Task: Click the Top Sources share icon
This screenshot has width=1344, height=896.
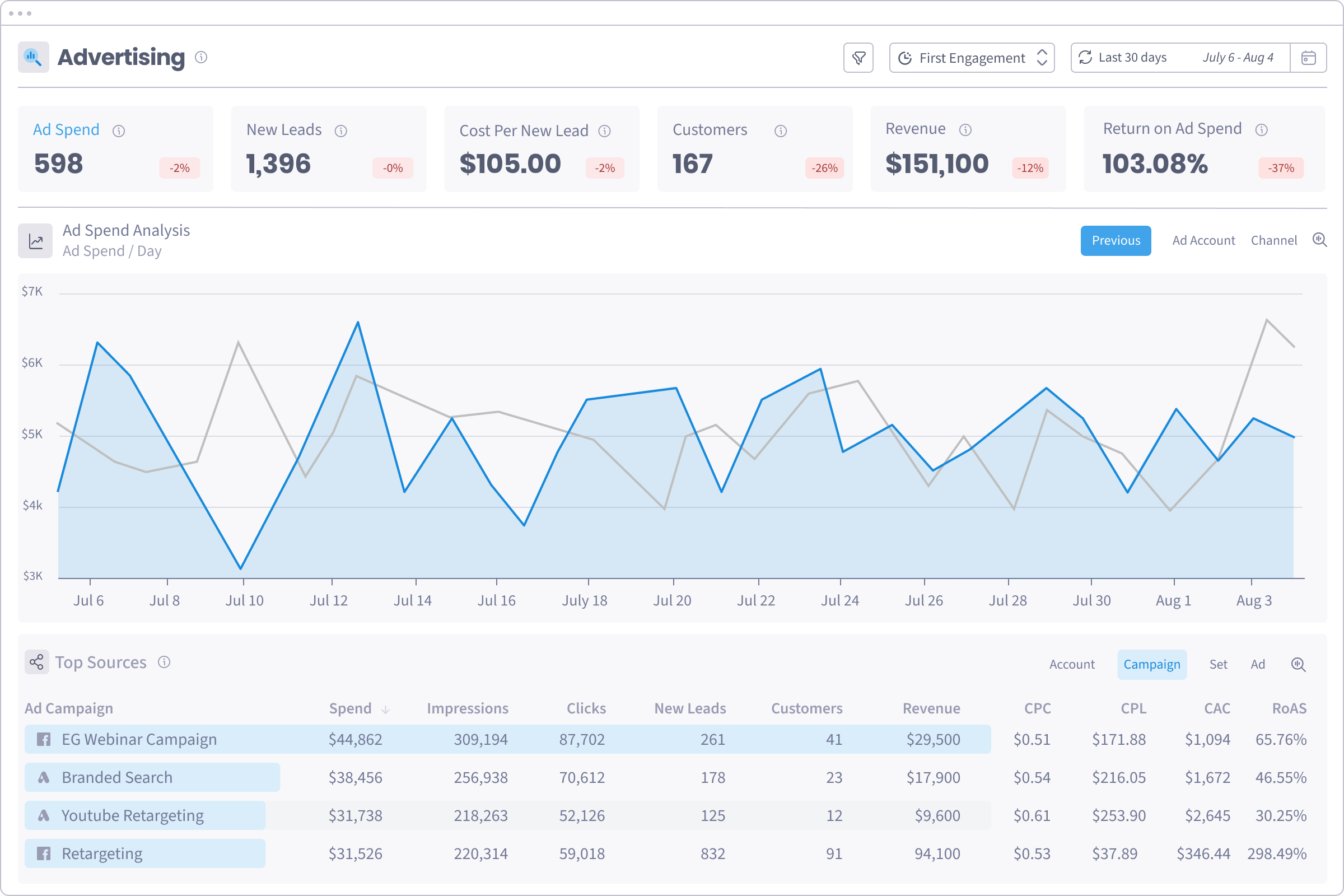Action: pyautogui.click(x=36, y=662)
